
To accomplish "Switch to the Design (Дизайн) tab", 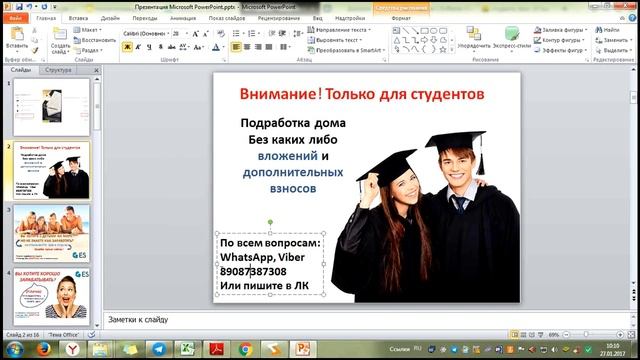I will coord(110,18).
